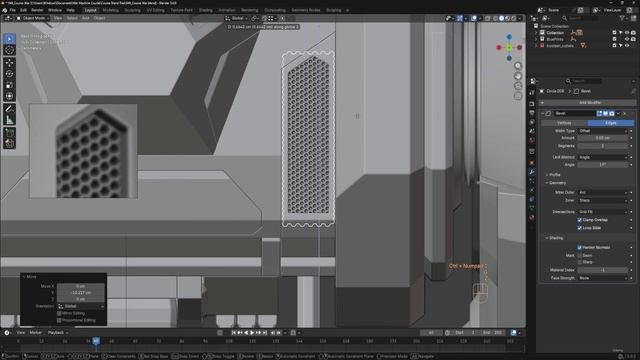The height and width of the screenshot is (360, 640).
Task: Expand the Profile section
Action: (553, 175)
